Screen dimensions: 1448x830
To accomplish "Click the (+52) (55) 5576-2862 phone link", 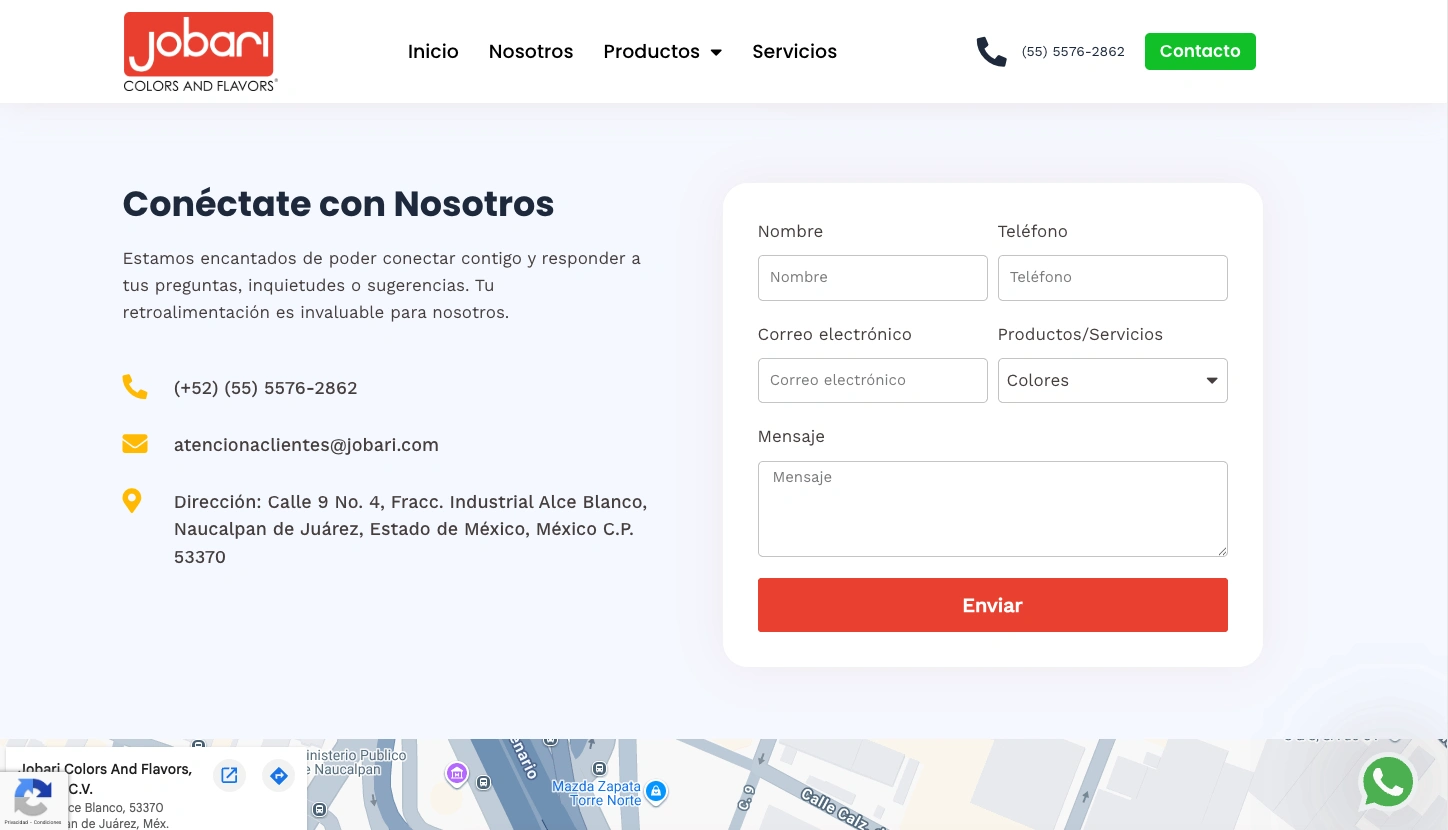I will pyautogui.click(x=266, y=388).
